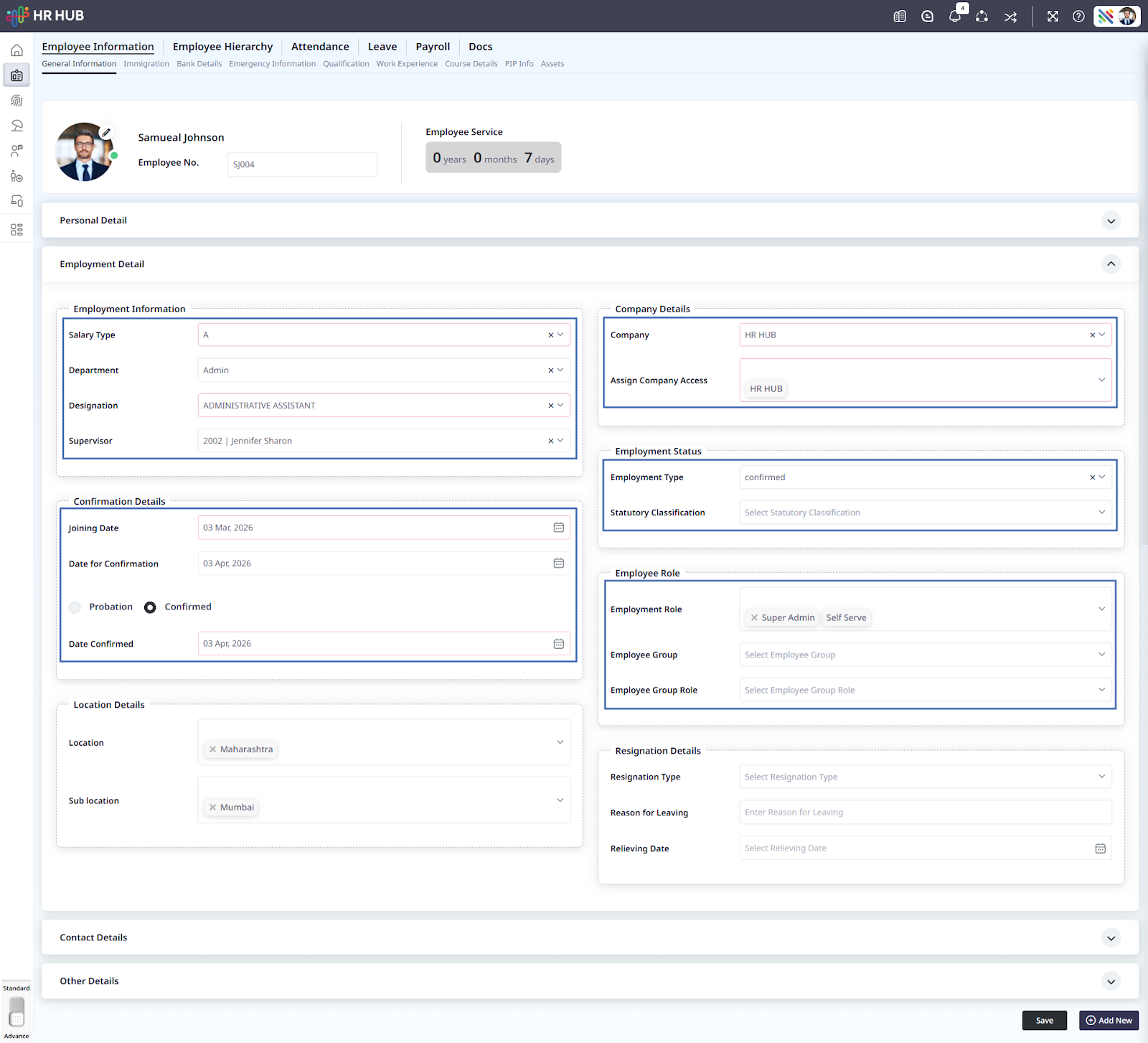Screen dimensions: 1148x1043
Task: Remove the Maharashtra location tag
Action: pyautogui.click(x=212, y=749)
